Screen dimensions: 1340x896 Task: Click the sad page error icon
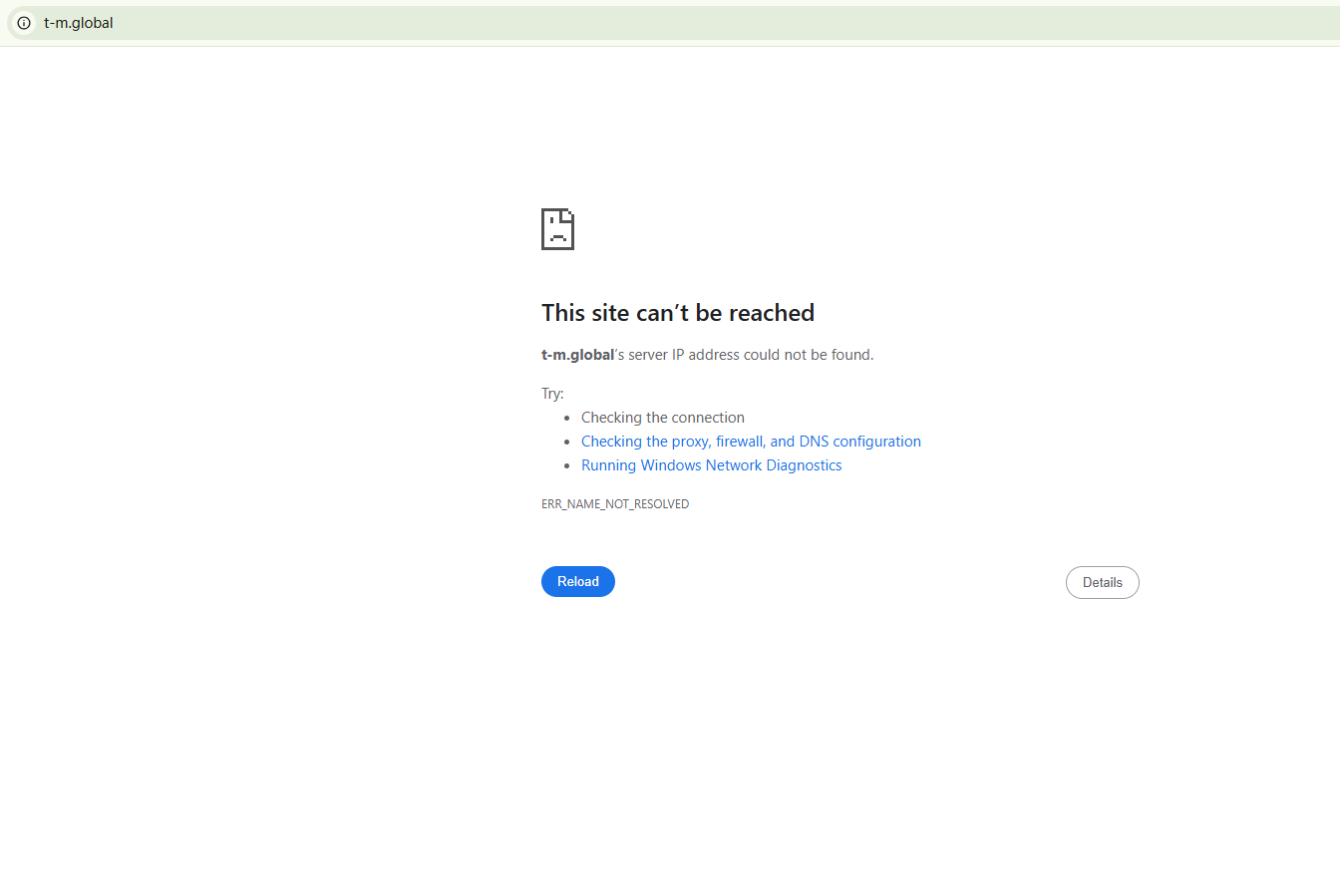[557, 229]
